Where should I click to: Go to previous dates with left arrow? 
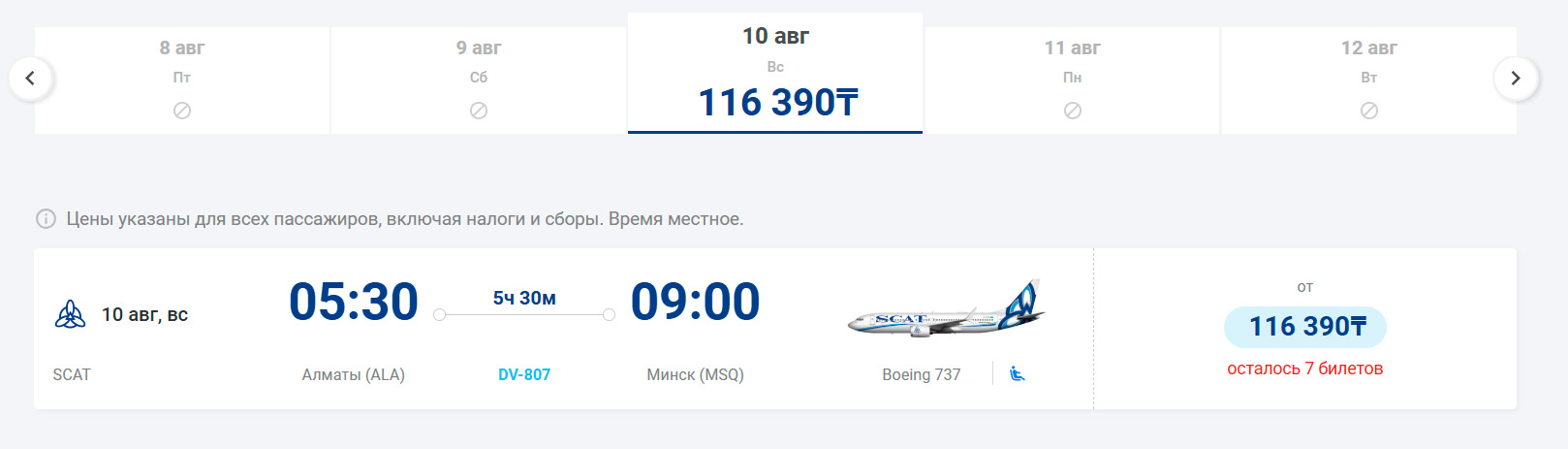[30, 79]
